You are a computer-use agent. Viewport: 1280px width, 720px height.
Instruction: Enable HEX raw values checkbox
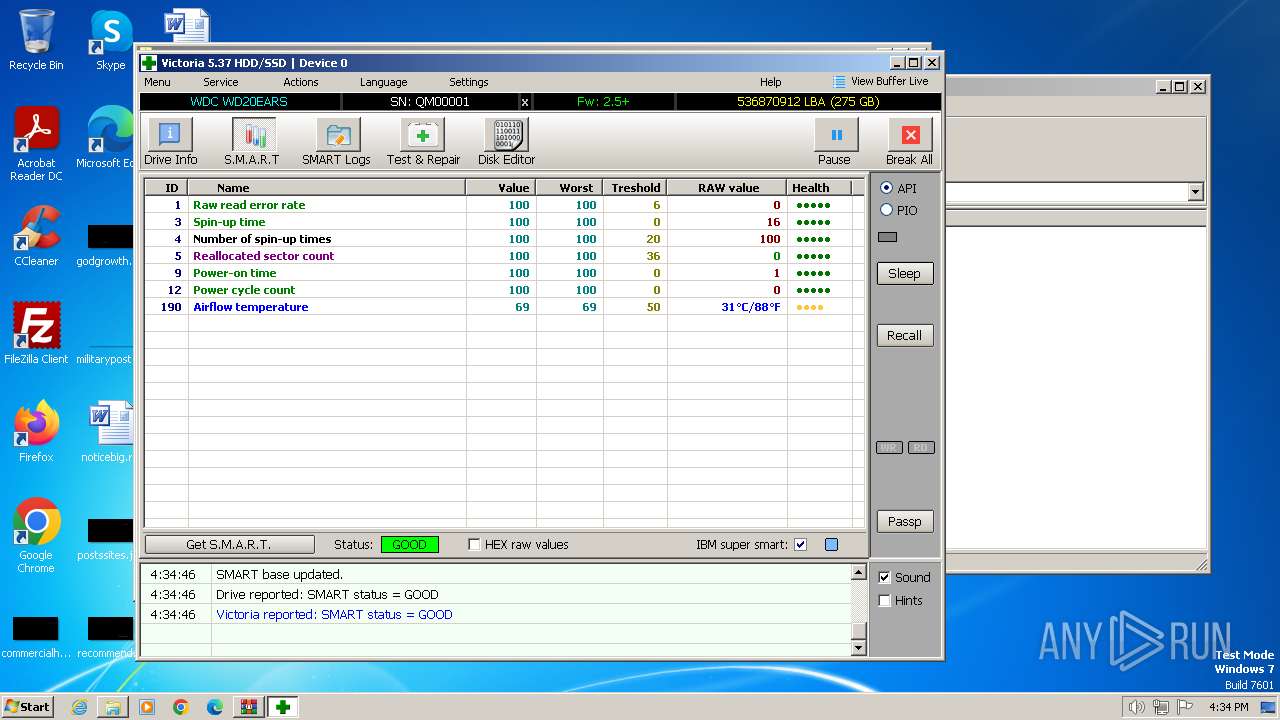[x=475, y=545]
